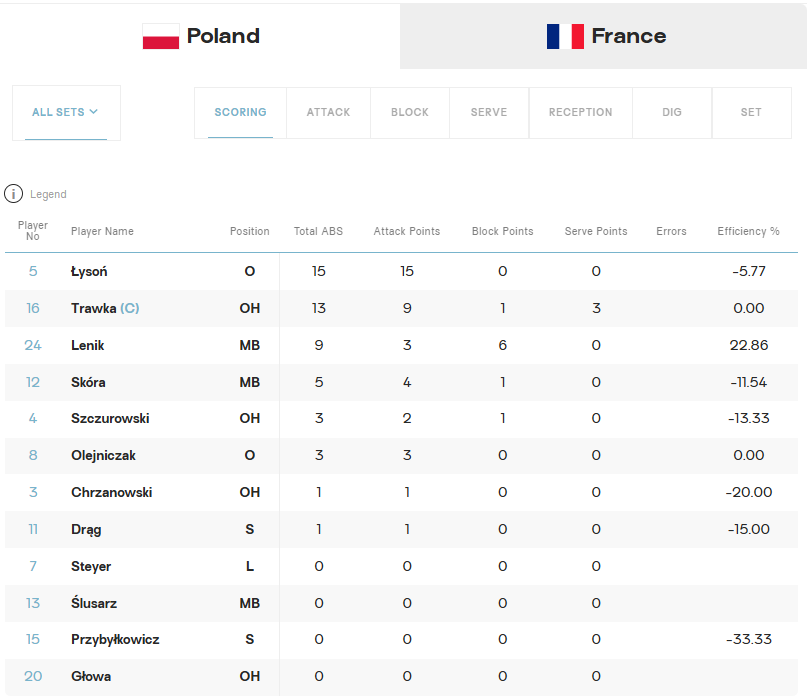
Task: Click the Legend text label
Action: tap(48, 194)
